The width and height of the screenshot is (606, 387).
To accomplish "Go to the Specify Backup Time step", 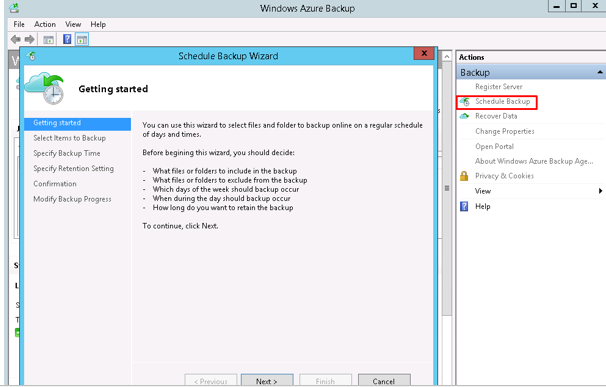I will coord(66,153).
